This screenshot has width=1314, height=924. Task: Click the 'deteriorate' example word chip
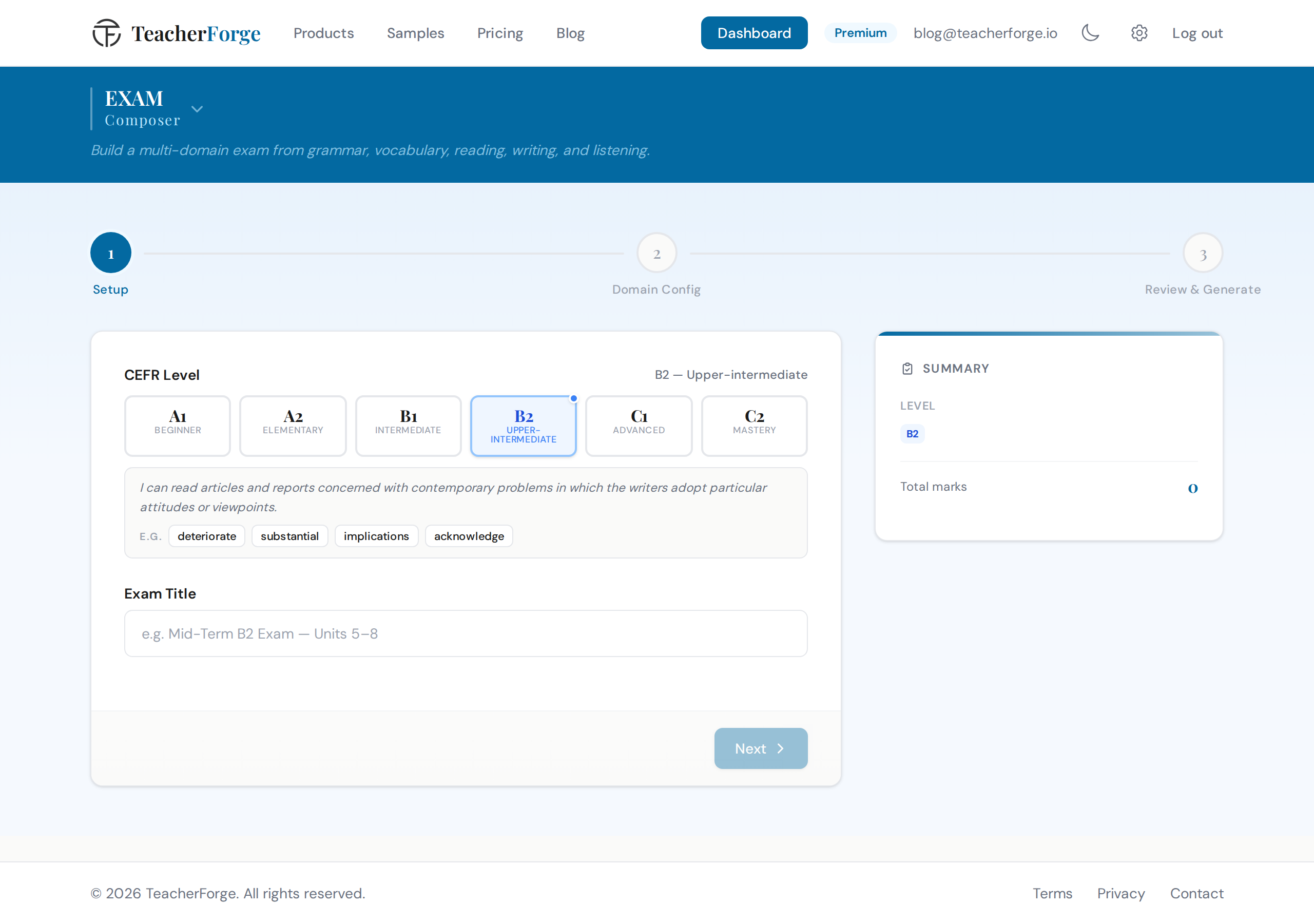click(x=207, y=536)
